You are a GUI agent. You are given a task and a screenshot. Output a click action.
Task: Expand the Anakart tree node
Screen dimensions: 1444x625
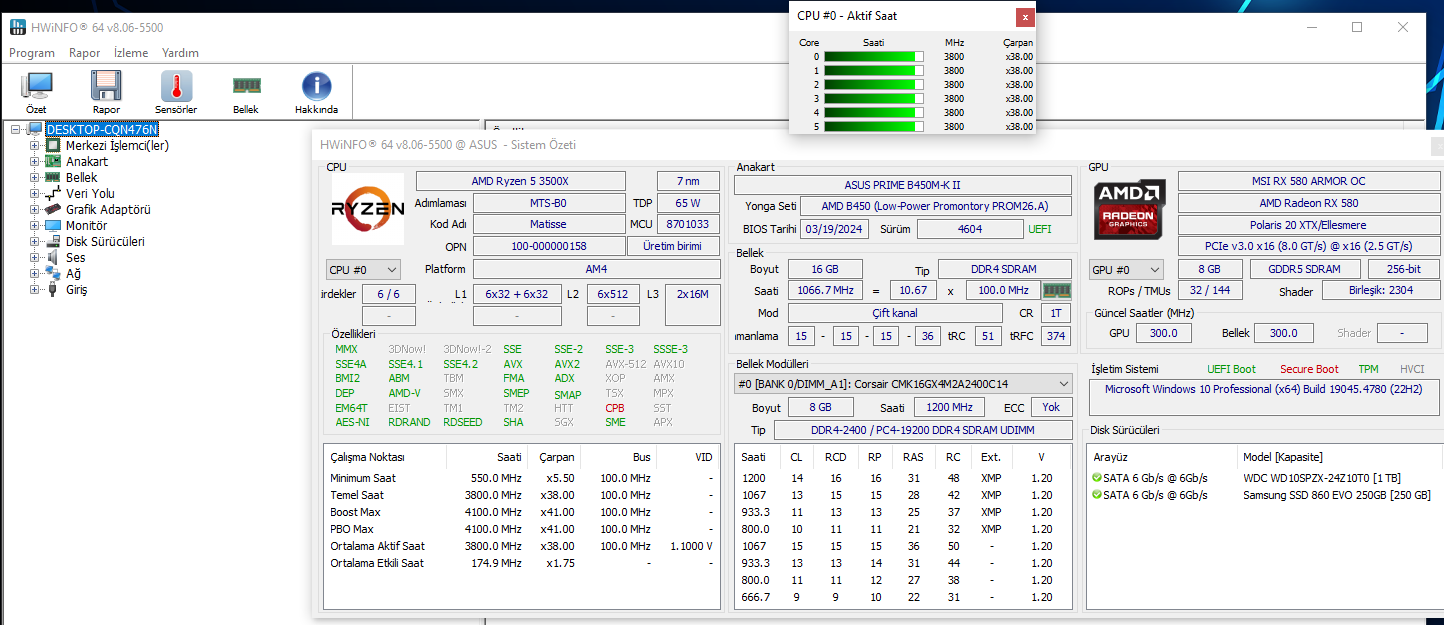point(34,161)
